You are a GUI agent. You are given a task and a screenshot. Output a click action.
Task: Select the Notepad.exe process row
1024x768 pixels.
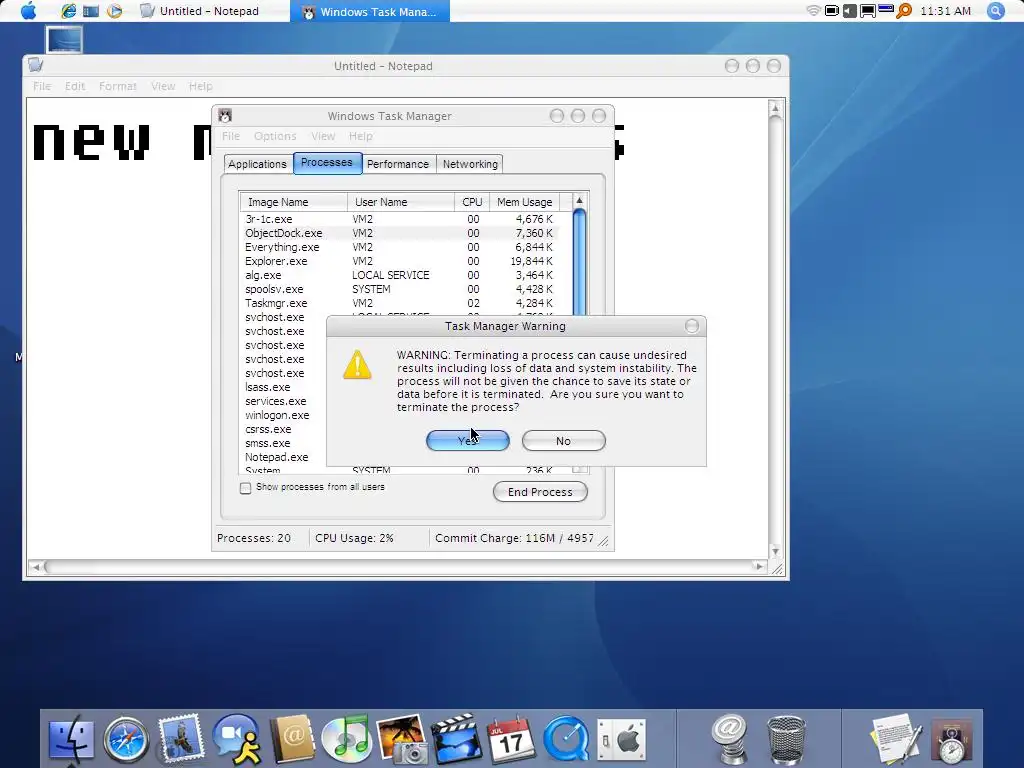tap(284, 457)
